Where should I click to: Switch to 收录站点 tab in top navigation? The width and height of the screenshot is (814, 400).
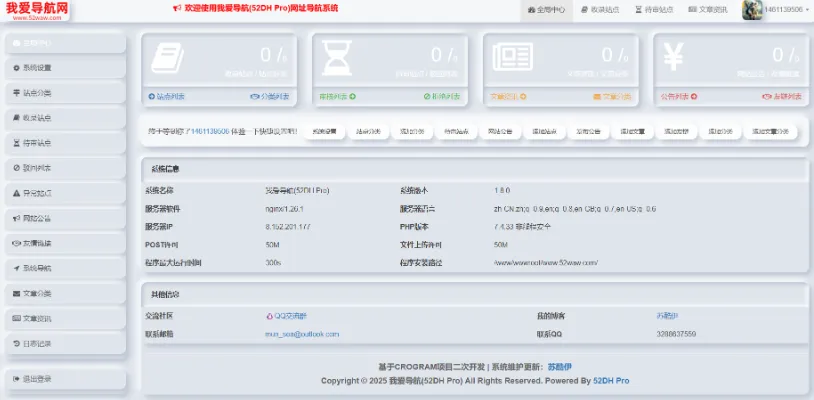click(x=599, y=9)
